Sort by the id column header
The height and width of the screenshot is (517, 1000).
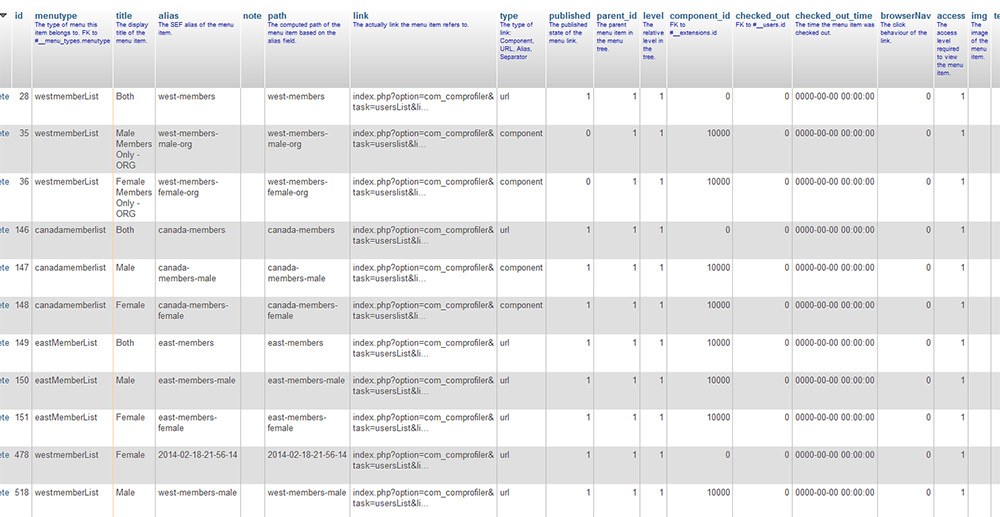coord(19,16)
